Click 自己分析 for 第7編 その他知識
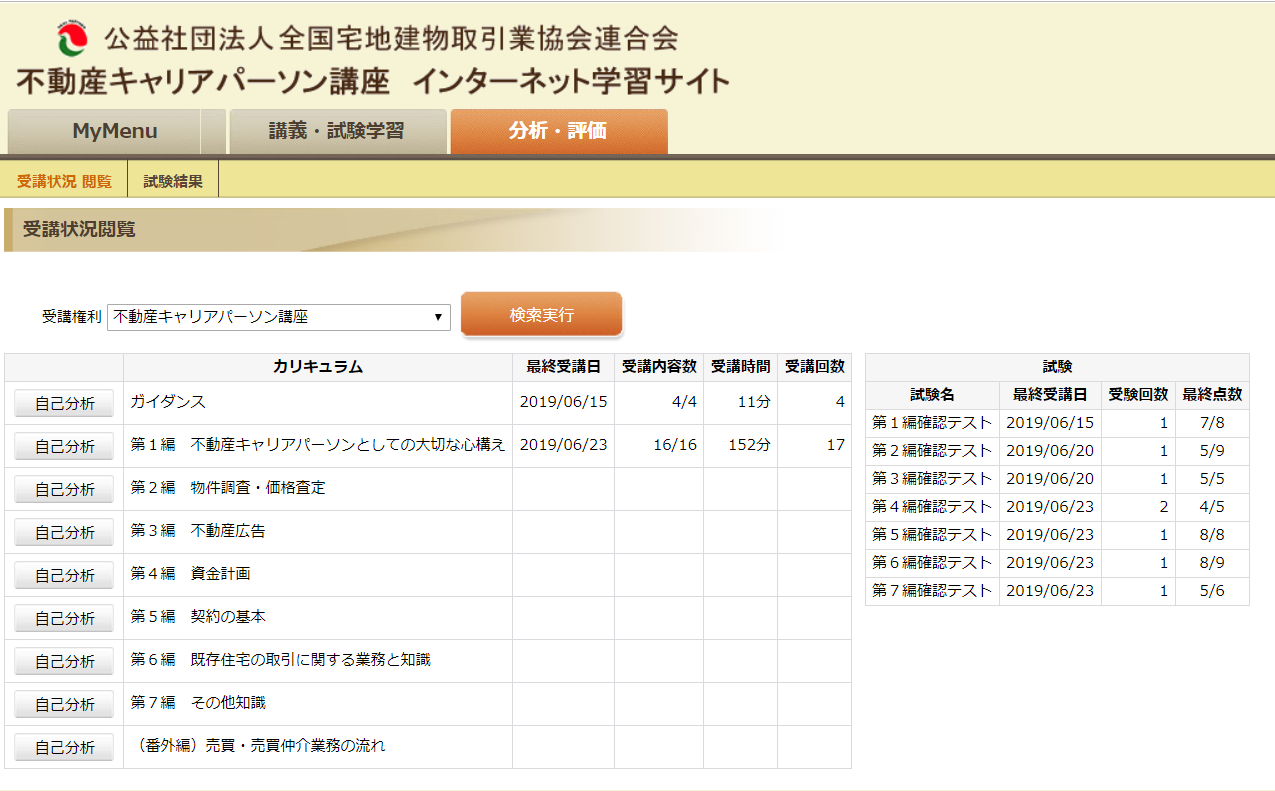 pyautogui.click(x=64, y=704)
